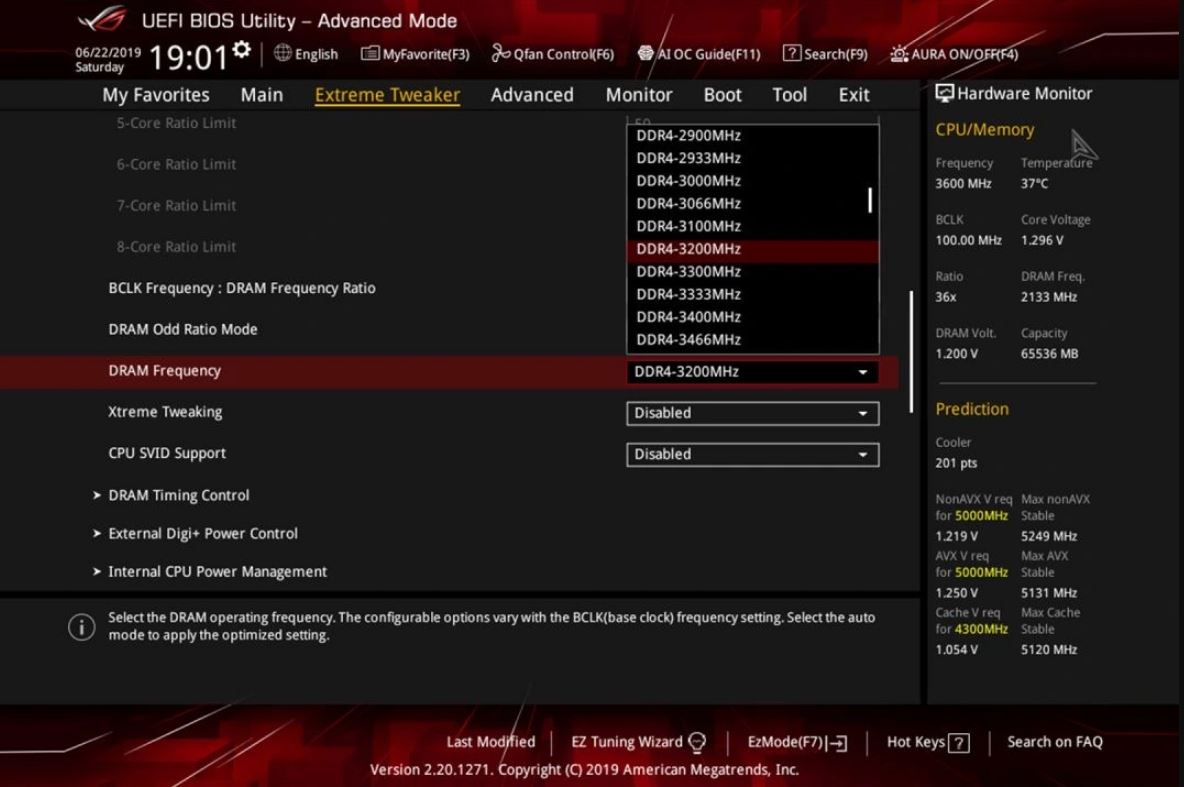Click the EZ Tuning Wizard bulb icon

[x=697, y=742]
